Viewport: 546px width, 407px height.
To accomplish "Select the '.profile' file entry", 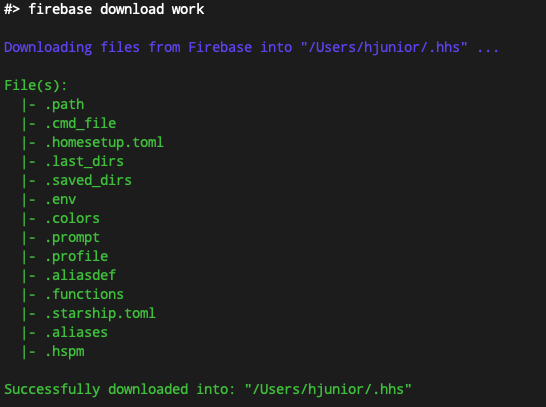I will coord(76,257).
